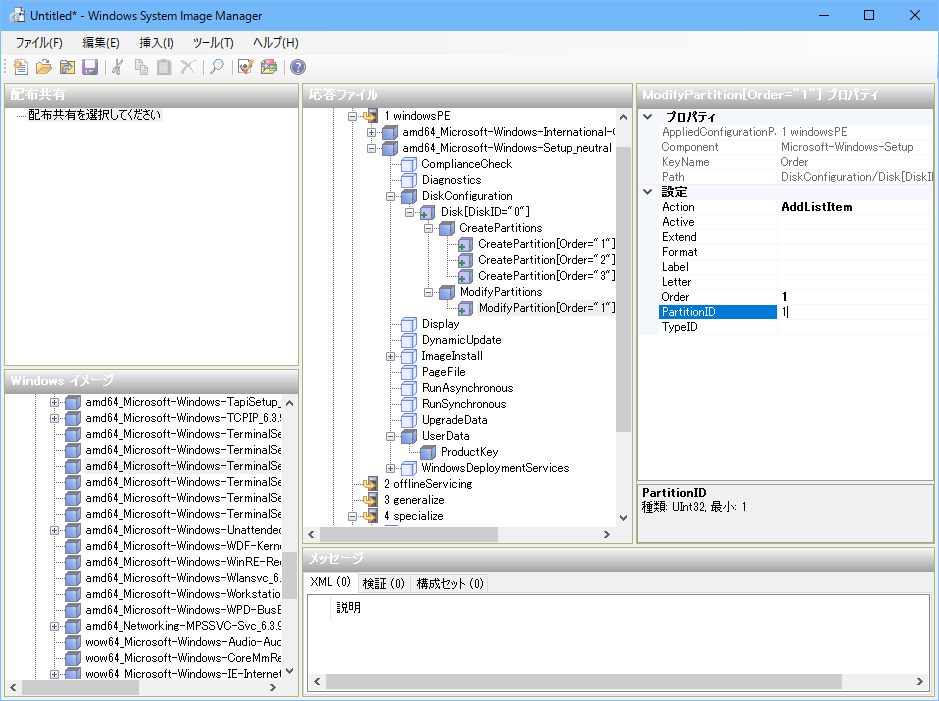Expand the WindowsDeploymentServices node
The width and height of the screenshot is (939, 701).
click(390, 468)
